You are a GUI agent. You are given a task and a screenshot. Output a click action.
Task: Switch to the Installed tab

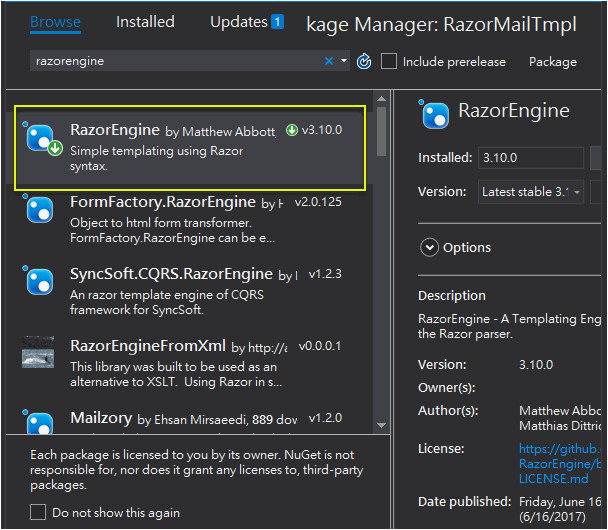(145, 22)
